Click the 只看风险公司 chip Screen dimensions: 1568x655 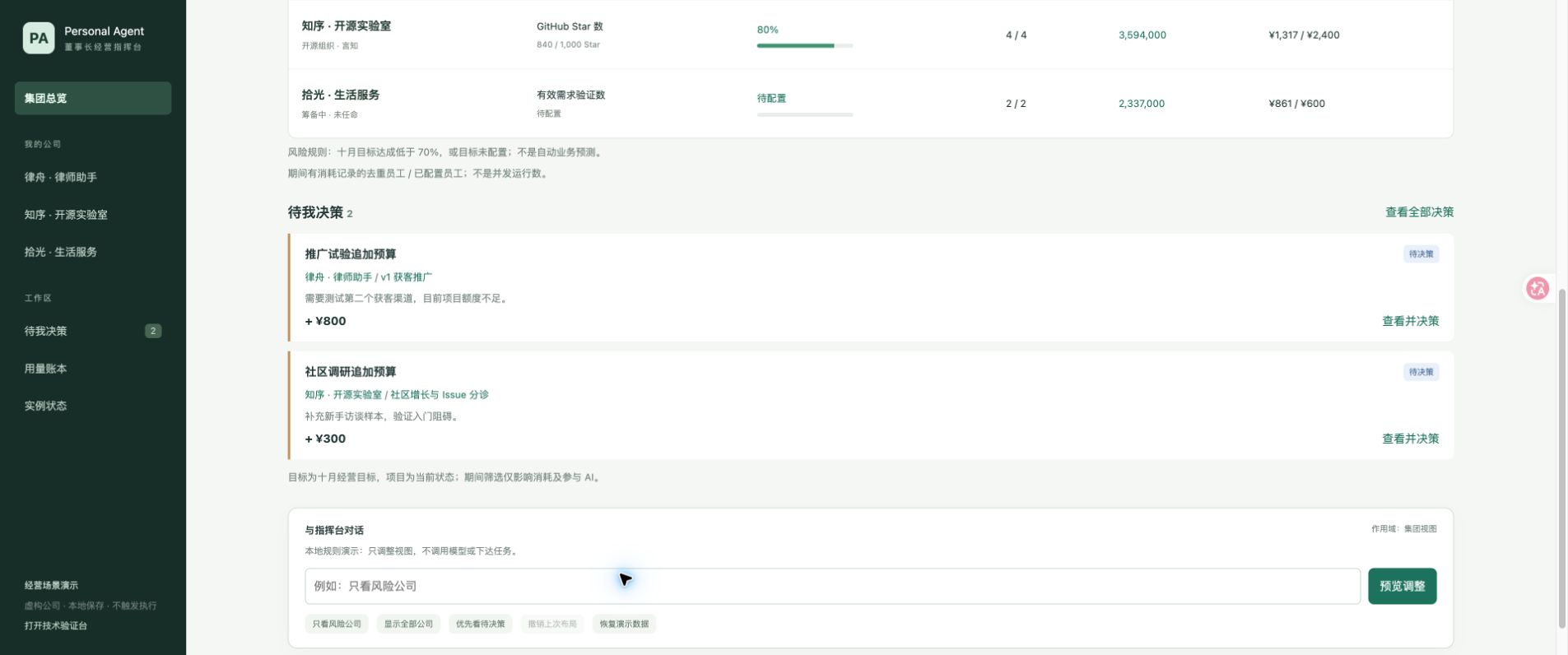coord(337,624)
